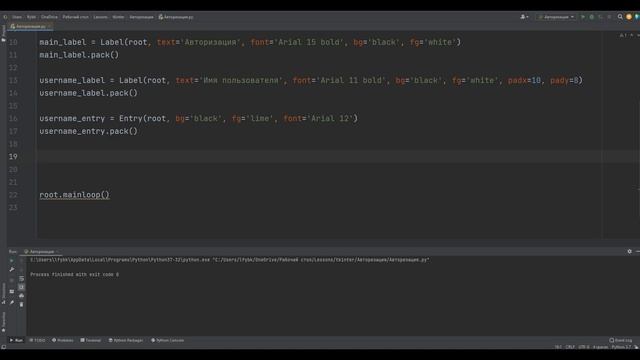Click 'Рабочий стол' breadcrumb
640x360 pixels.
pos(76,17)
